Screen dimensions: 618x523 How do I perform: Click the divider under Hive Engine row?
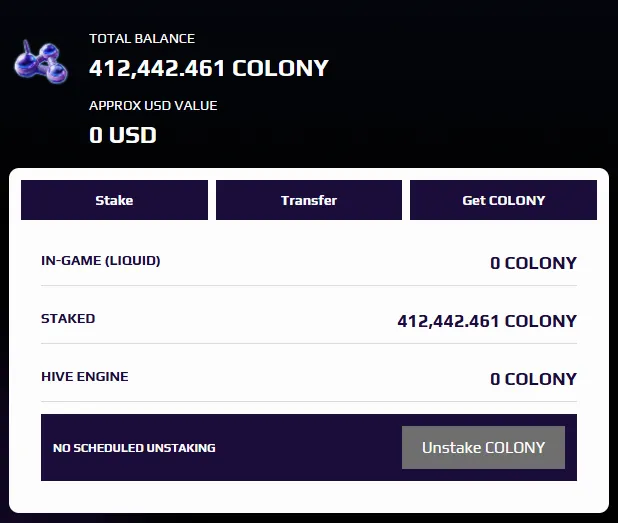click(x=309, y=401)
